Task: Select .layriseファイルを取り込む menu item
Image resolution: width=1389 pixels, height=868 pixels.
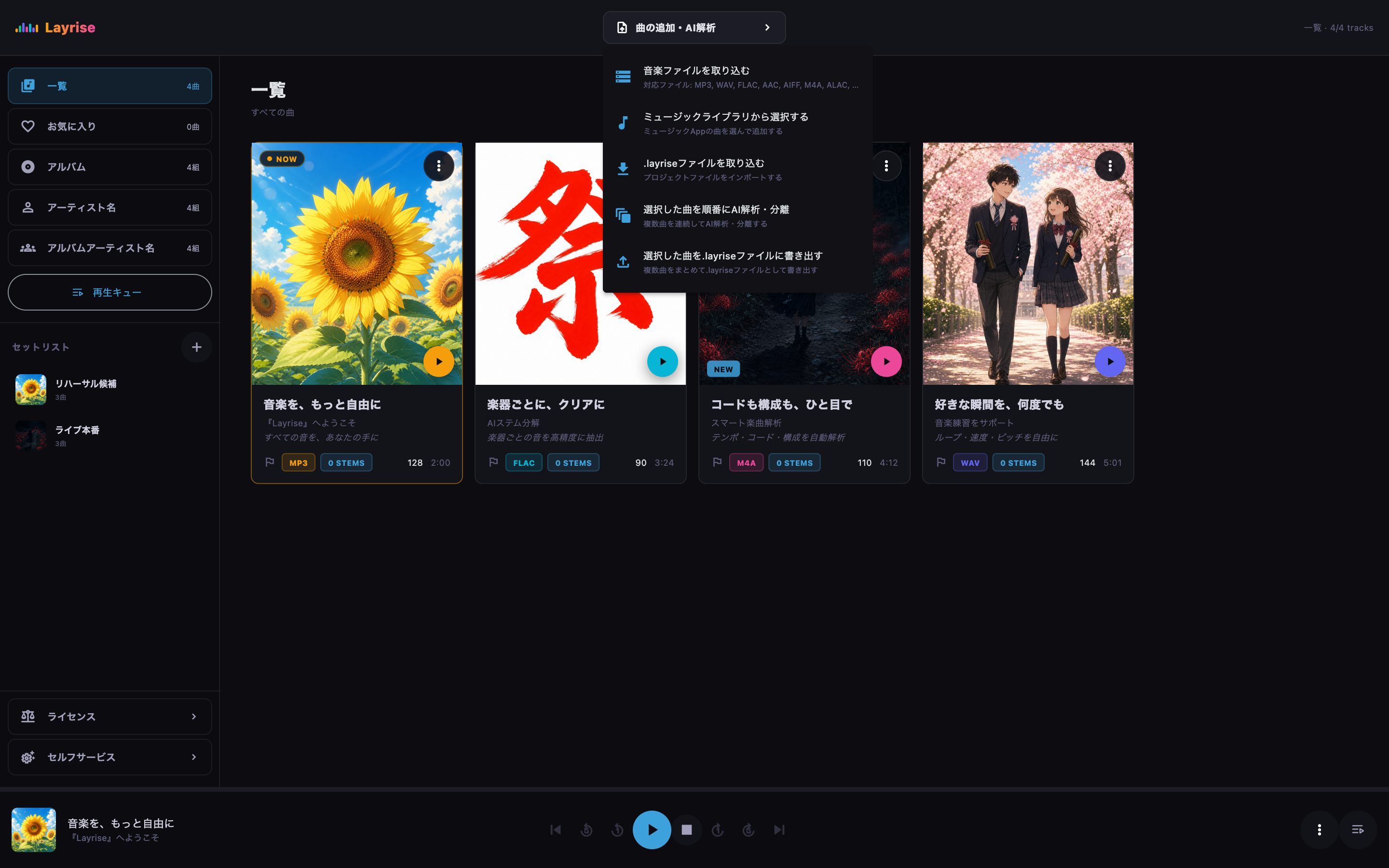Action: [737, 169]
